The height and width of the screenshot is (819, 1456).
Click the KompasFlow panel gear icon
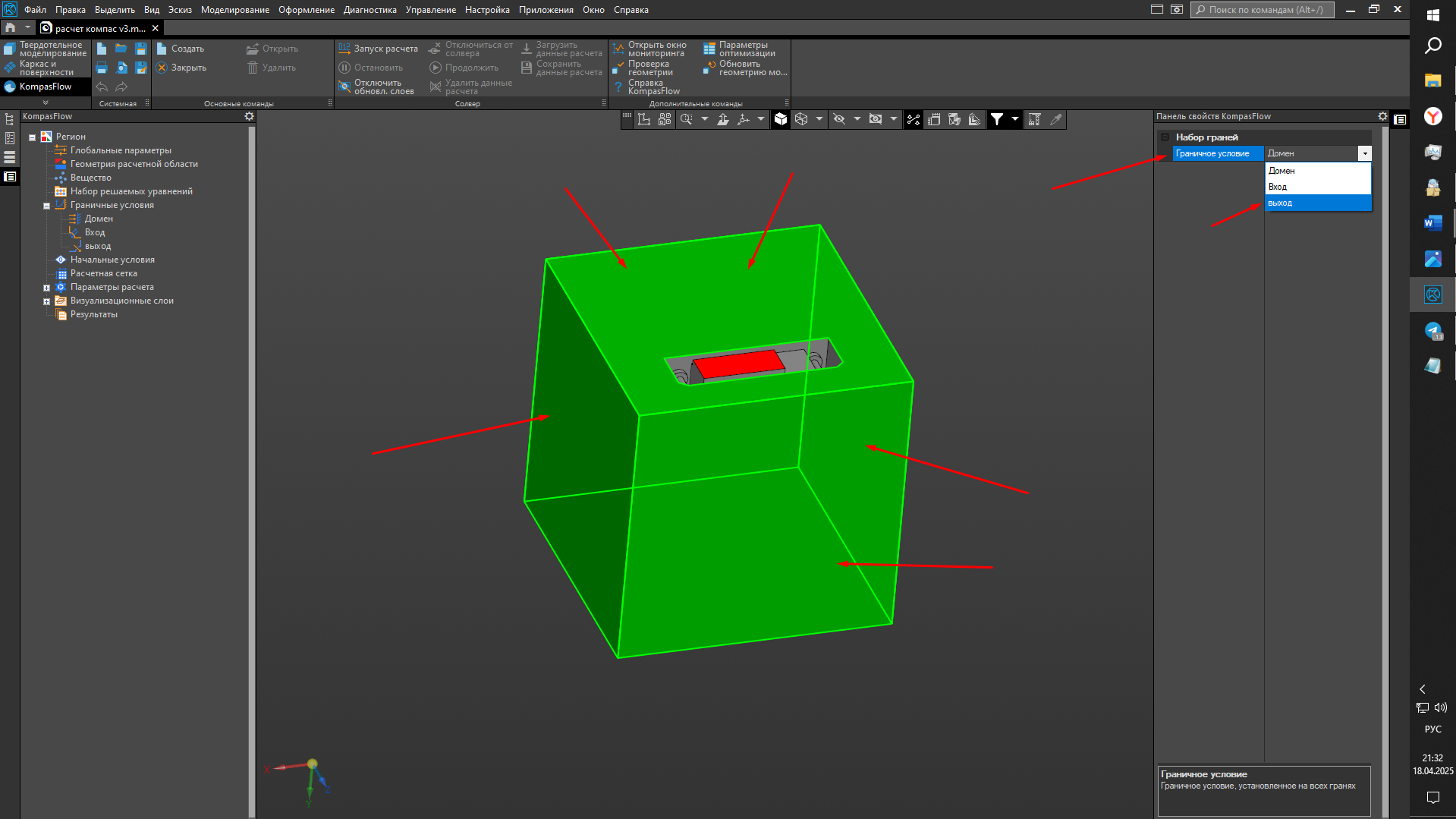tap(249, 116)
